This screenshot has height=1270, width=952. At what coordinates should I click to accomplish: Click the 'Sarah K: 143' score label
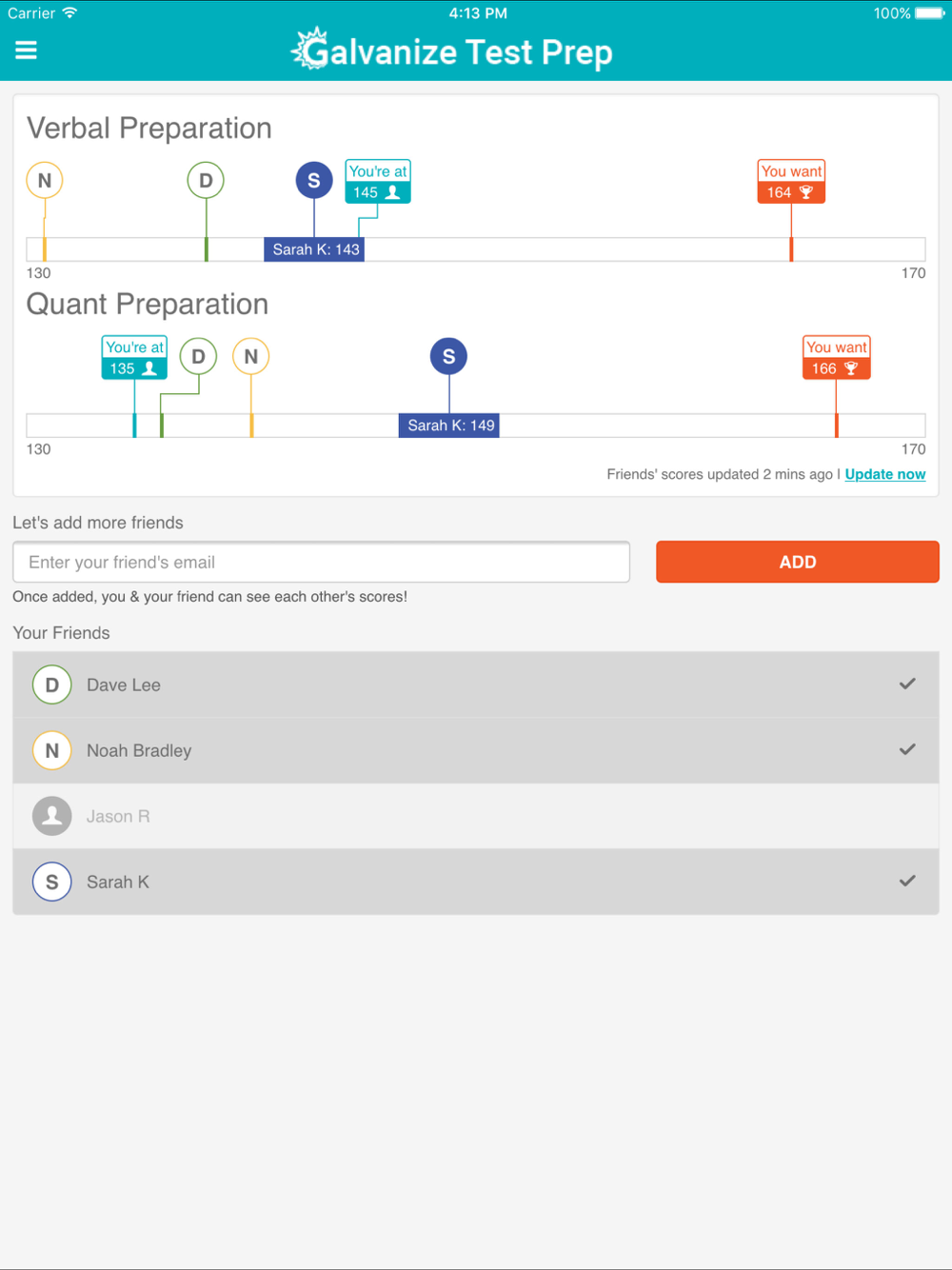(314, 249)
